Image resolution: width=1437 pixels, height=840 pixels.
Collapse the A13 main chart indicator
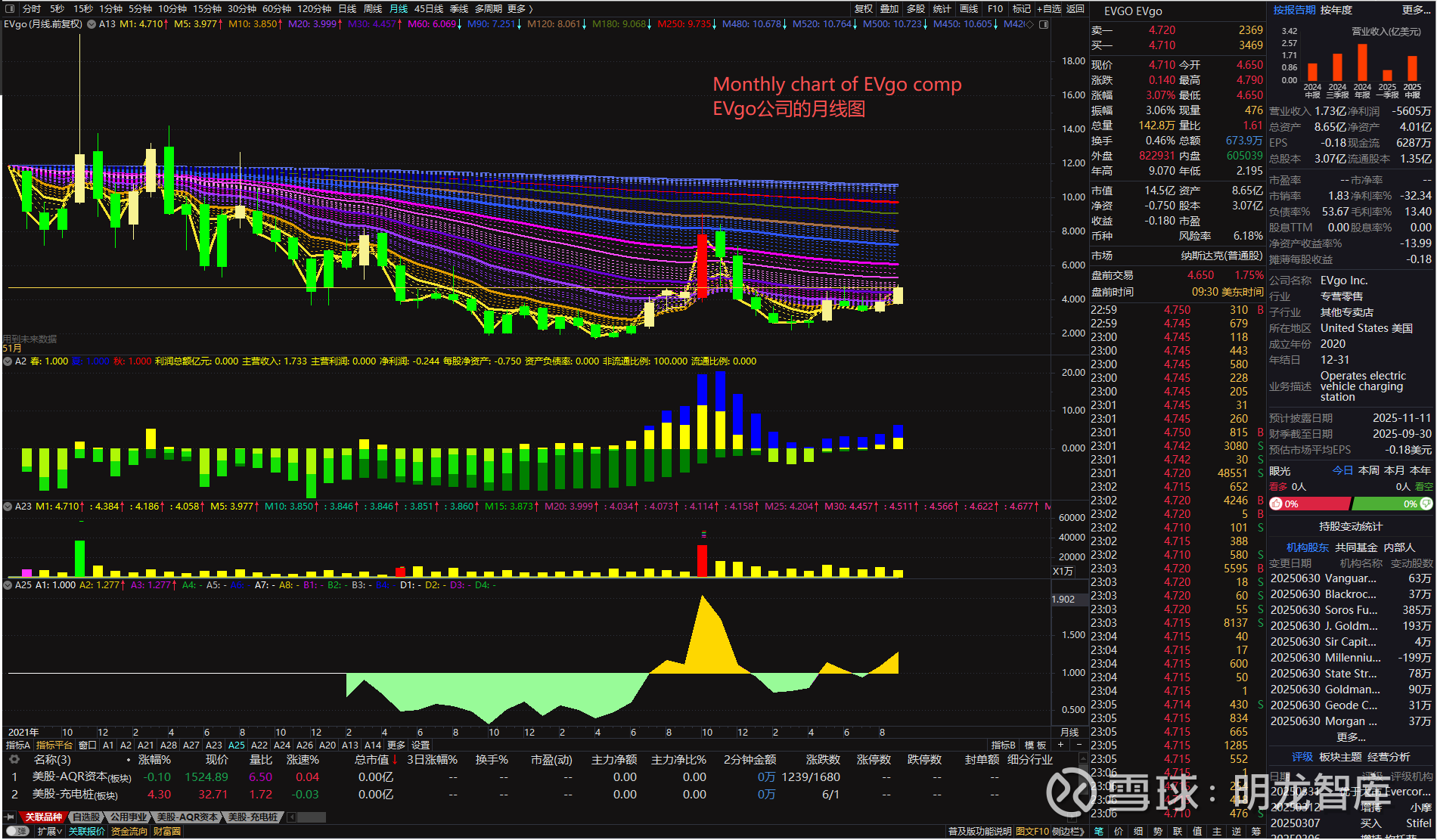coord(92,24)
